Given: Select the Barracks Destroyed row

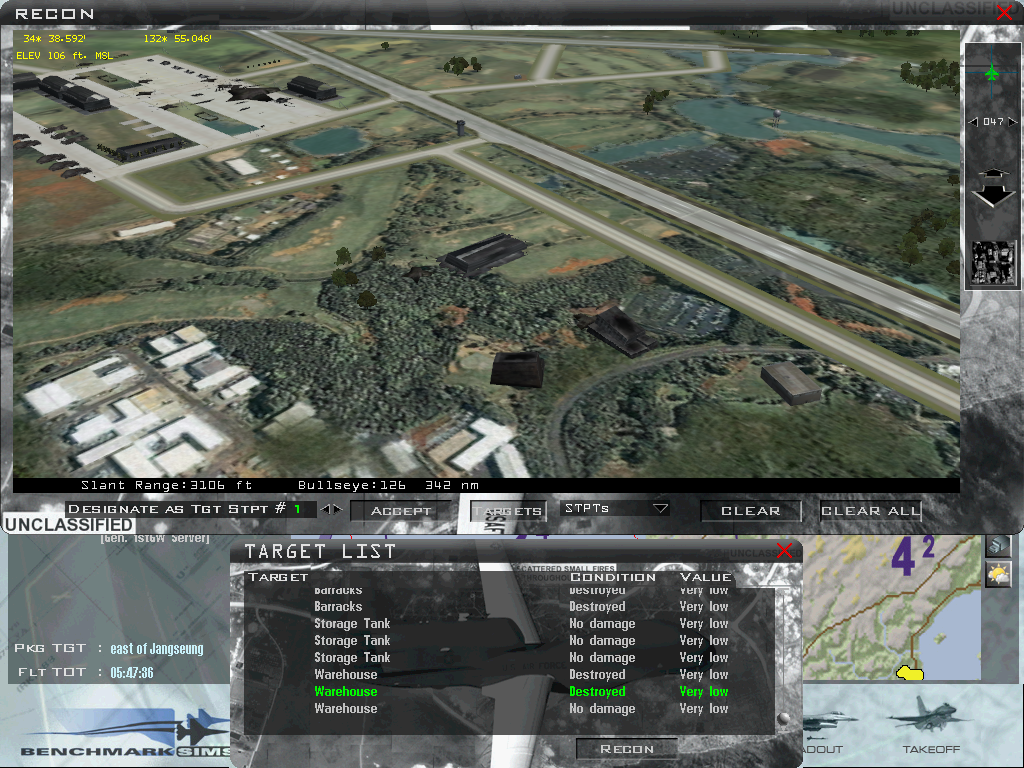Looking at the screenshot, I should (x=521, y=607).
